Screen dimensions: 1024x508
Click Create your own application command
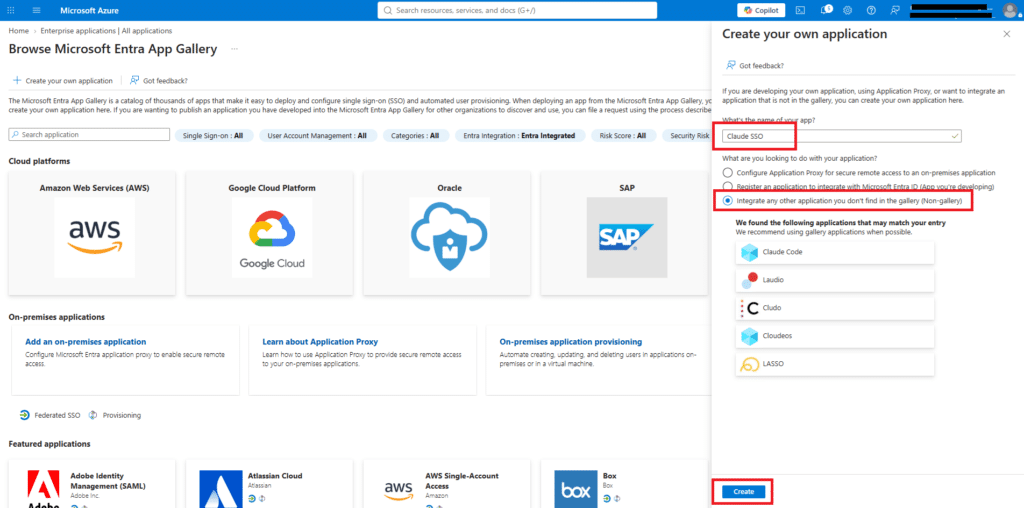point(63,80)
